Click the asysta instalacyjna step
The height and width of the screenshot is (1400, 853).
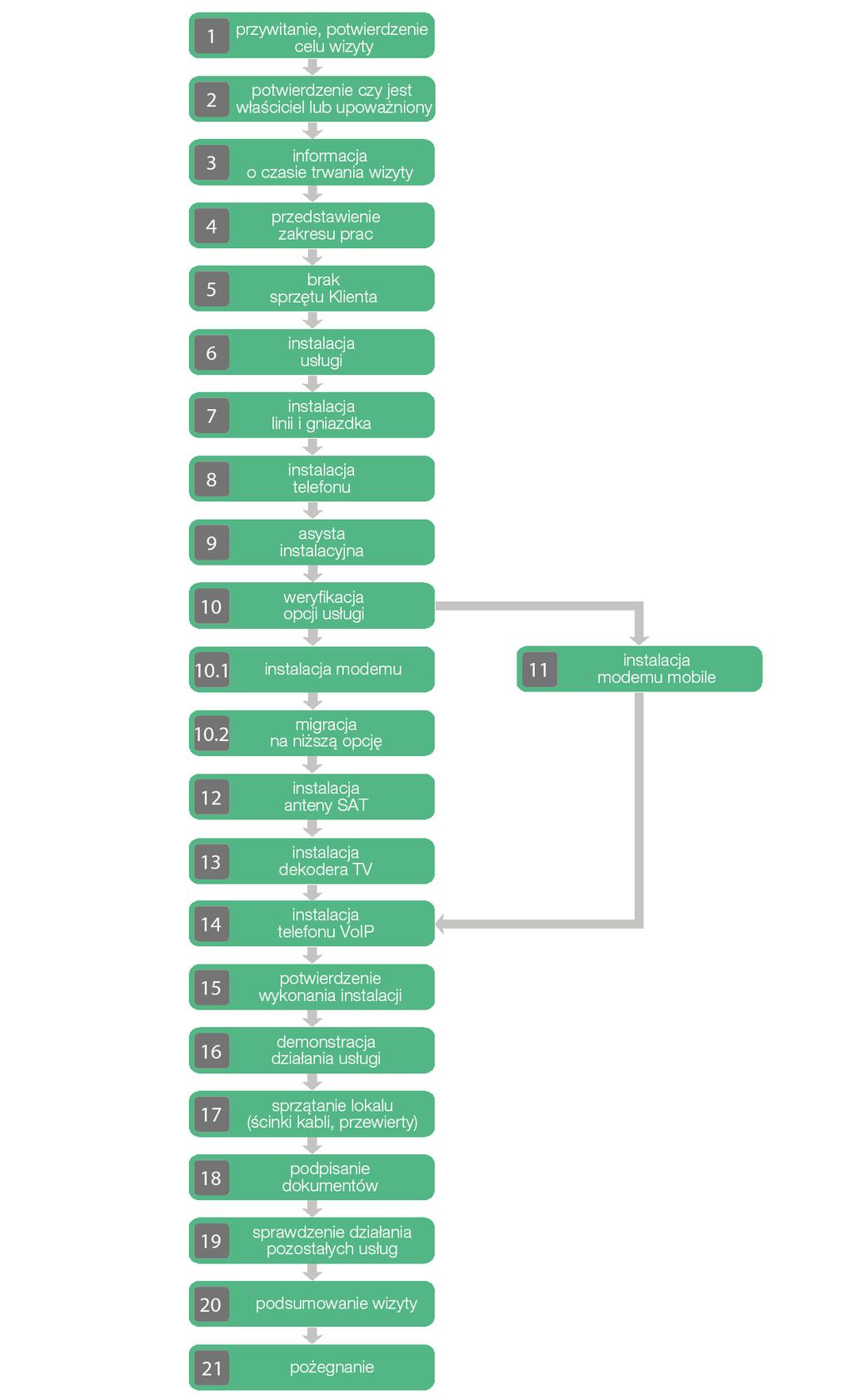pyautogui.click(x=312, y=542)
